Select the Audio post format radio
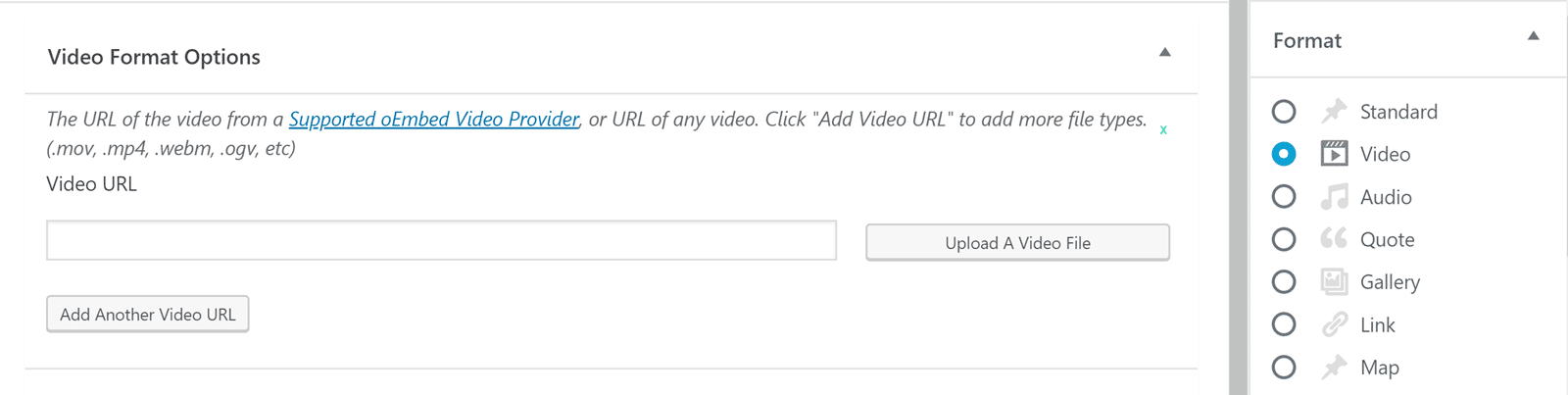 (1284, 197)
